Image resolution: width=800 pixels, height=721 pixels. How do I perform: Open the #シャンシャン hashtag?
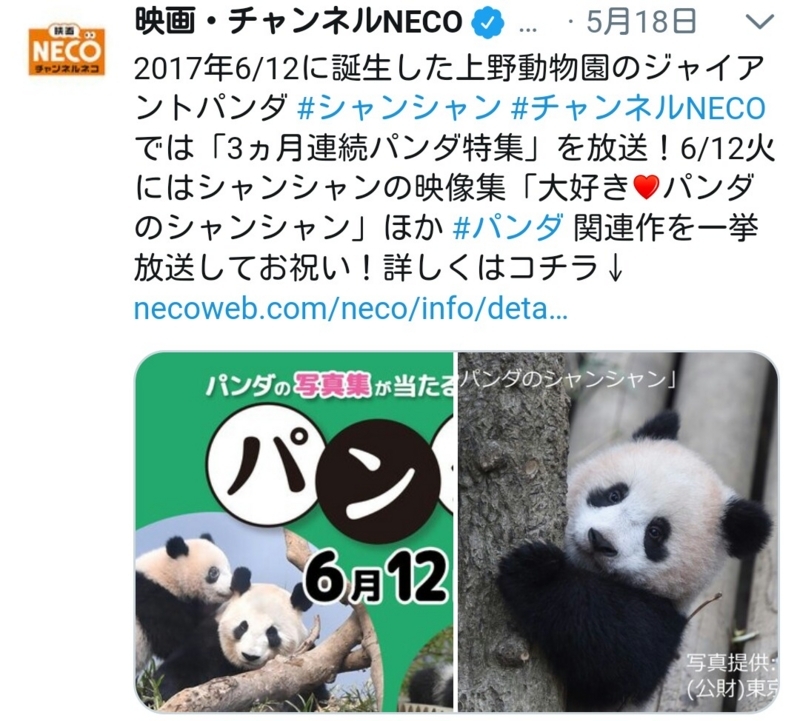click(399, 108)
